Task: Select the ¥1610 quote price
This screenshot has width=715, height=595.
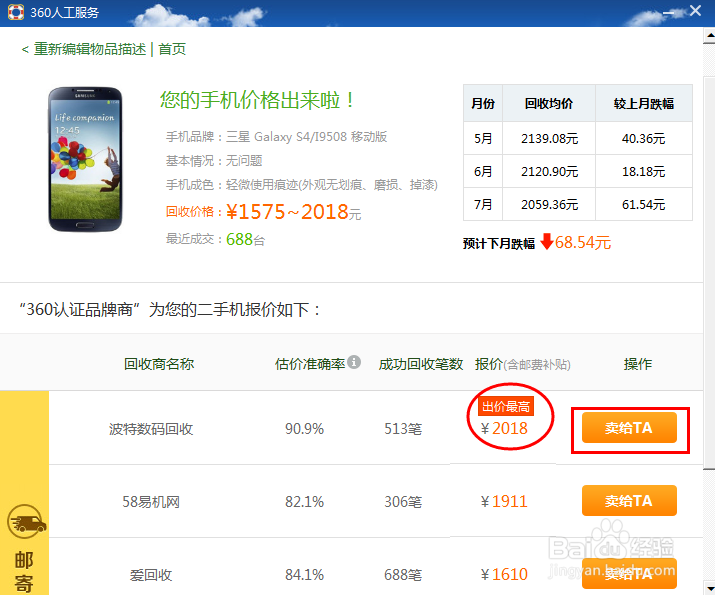Action: [504, 574]
